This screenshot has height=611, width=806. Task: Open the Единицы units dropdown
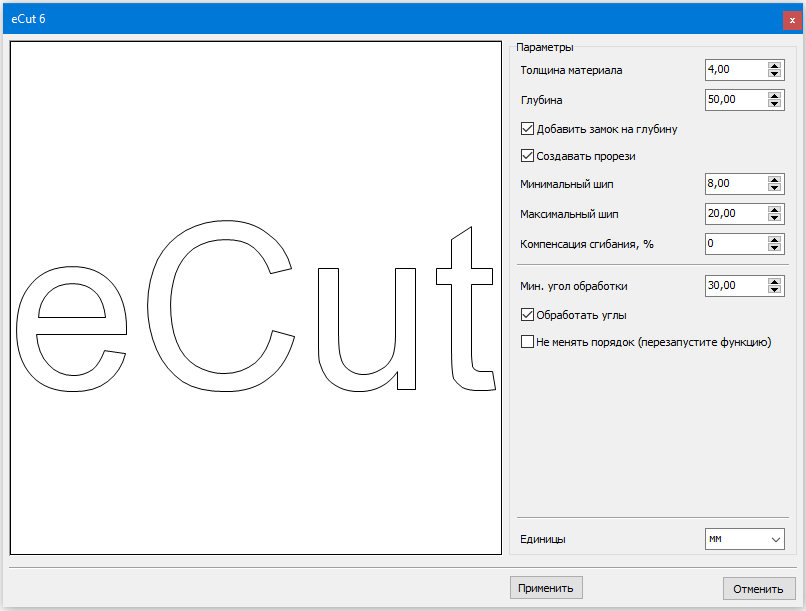click(744, 539)
